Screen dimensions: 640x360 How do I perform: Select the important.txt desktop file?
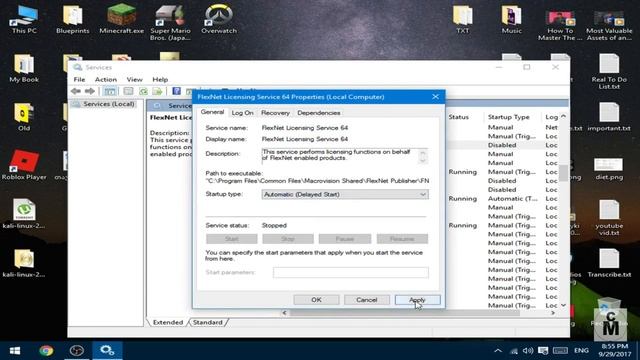tap(609, 116)
